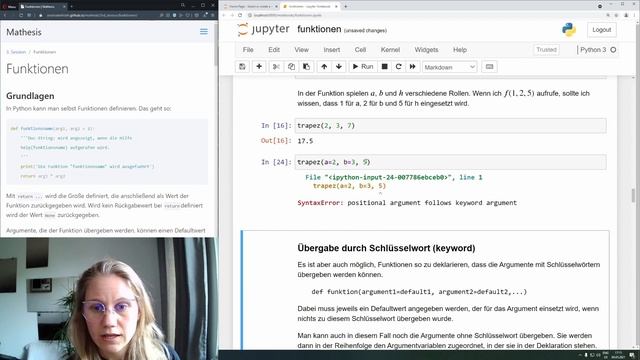640x360 pixels.
Task: Click the code block in the Mathesis page
Action: [107, 151]
